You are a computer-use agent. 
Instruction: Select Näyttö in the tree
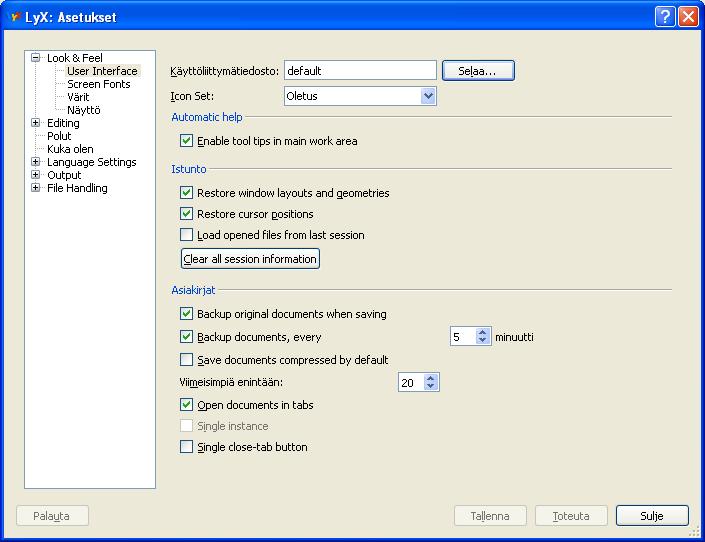click(84, 110)
